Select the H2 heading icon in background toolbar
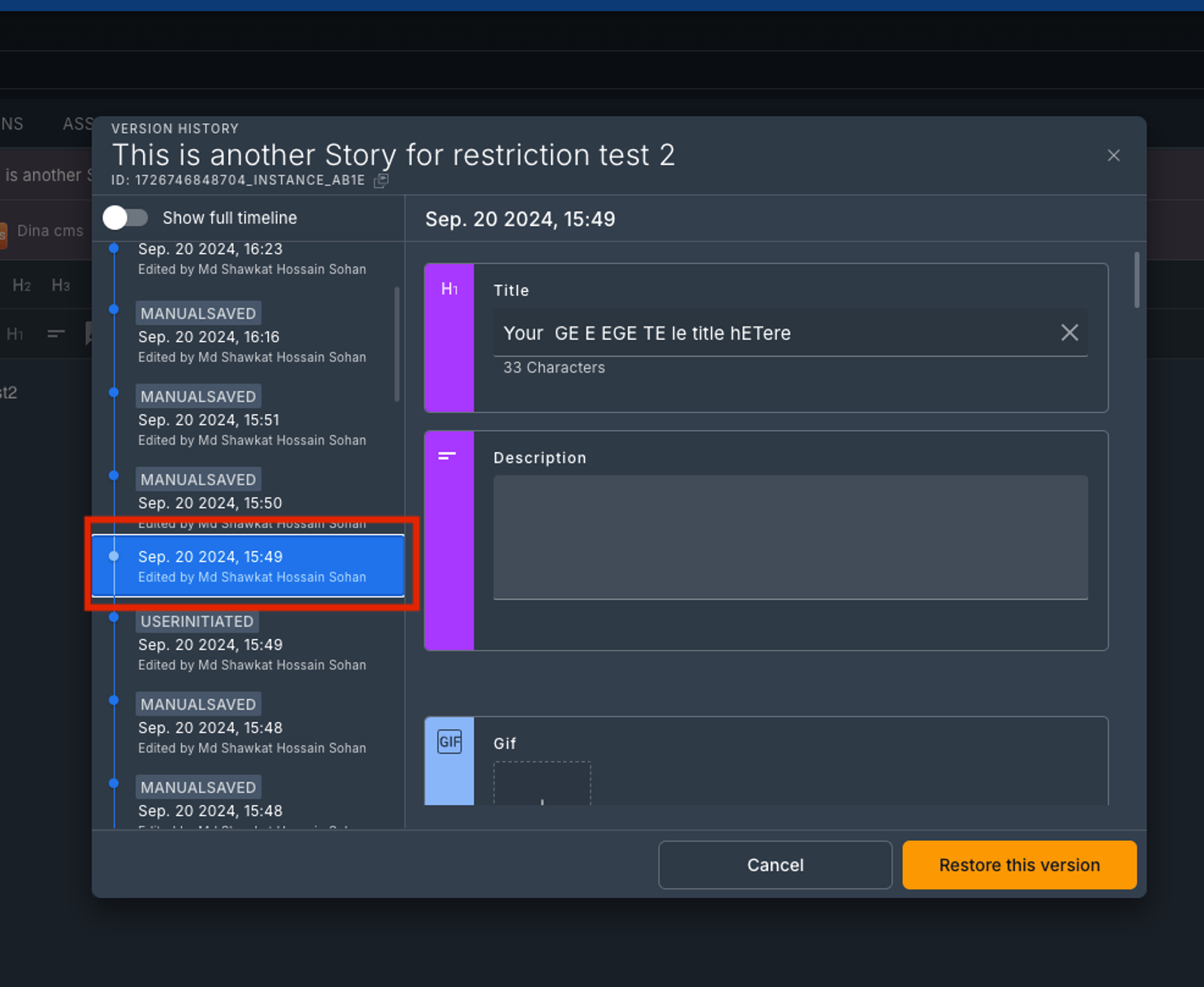The height and width of the screenshot is (987, 1204). click(x=22, y=285)
